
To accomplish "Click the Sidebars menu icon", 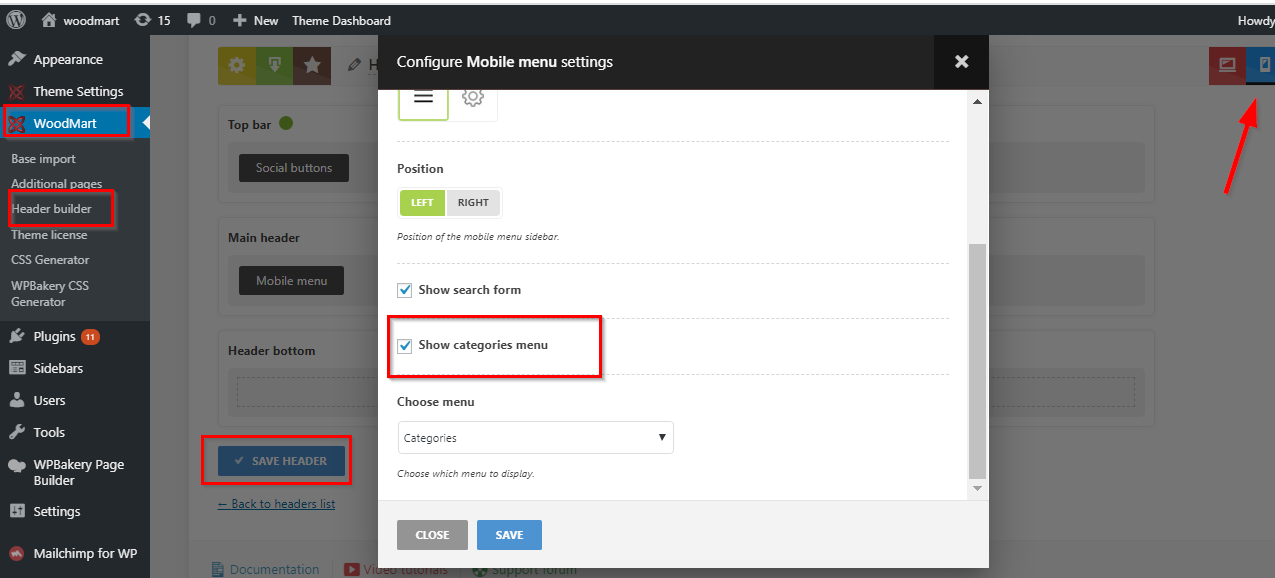I will 16,368.
